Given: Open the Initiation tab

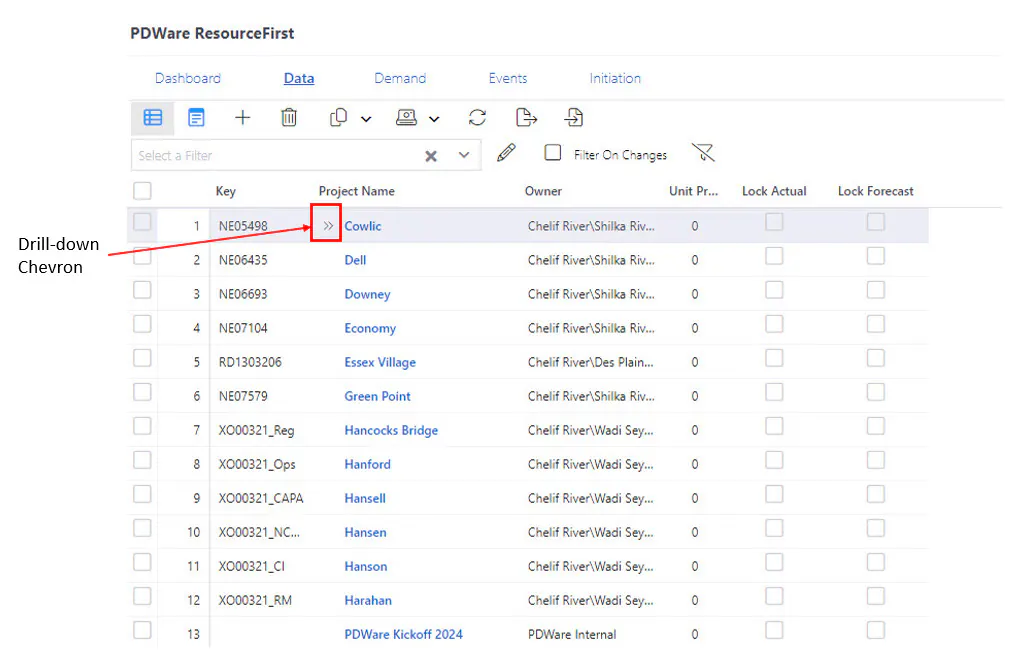Looking at the screenshot, I should 615,78.
